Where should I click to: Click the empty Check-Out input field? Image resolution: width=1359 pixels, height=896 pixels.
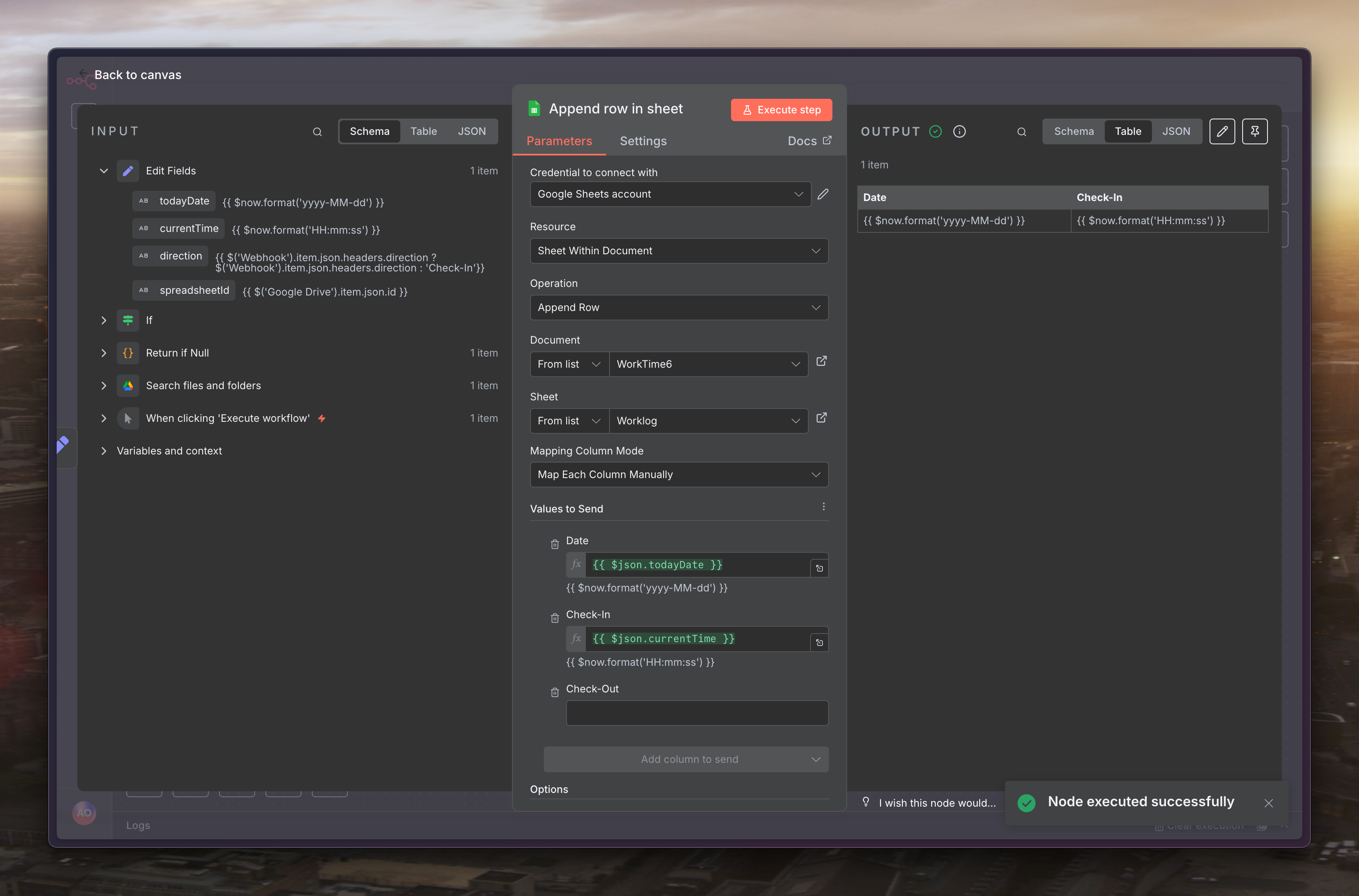(x=696, y=713)
